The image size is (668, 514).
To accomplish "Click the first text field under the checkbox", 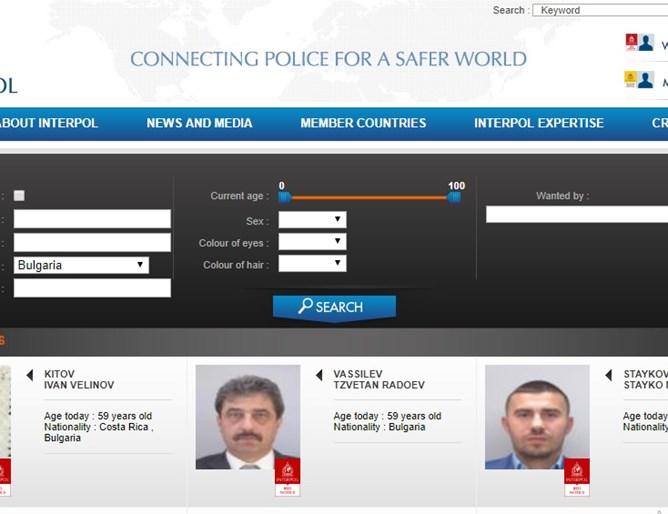I will 92,219.
